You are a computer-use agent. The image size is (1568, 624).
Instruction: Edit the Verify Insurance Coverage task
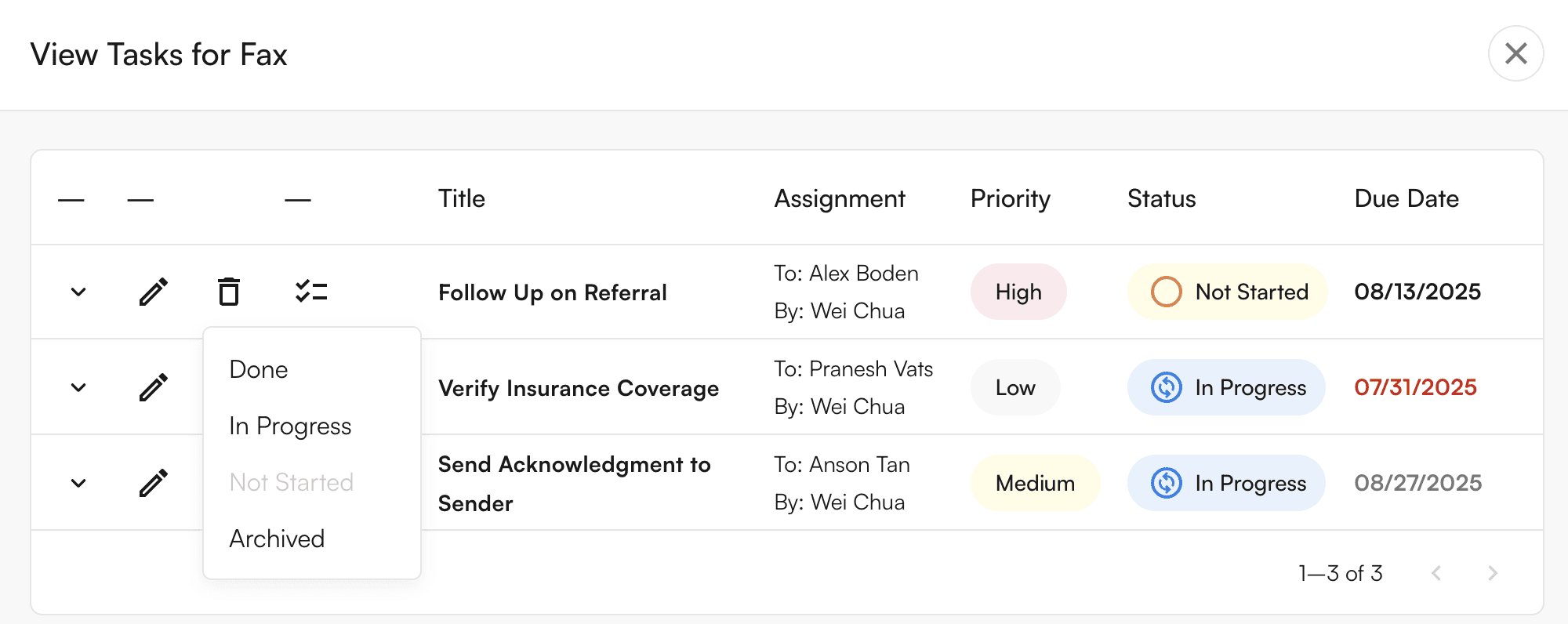[154, 387]
